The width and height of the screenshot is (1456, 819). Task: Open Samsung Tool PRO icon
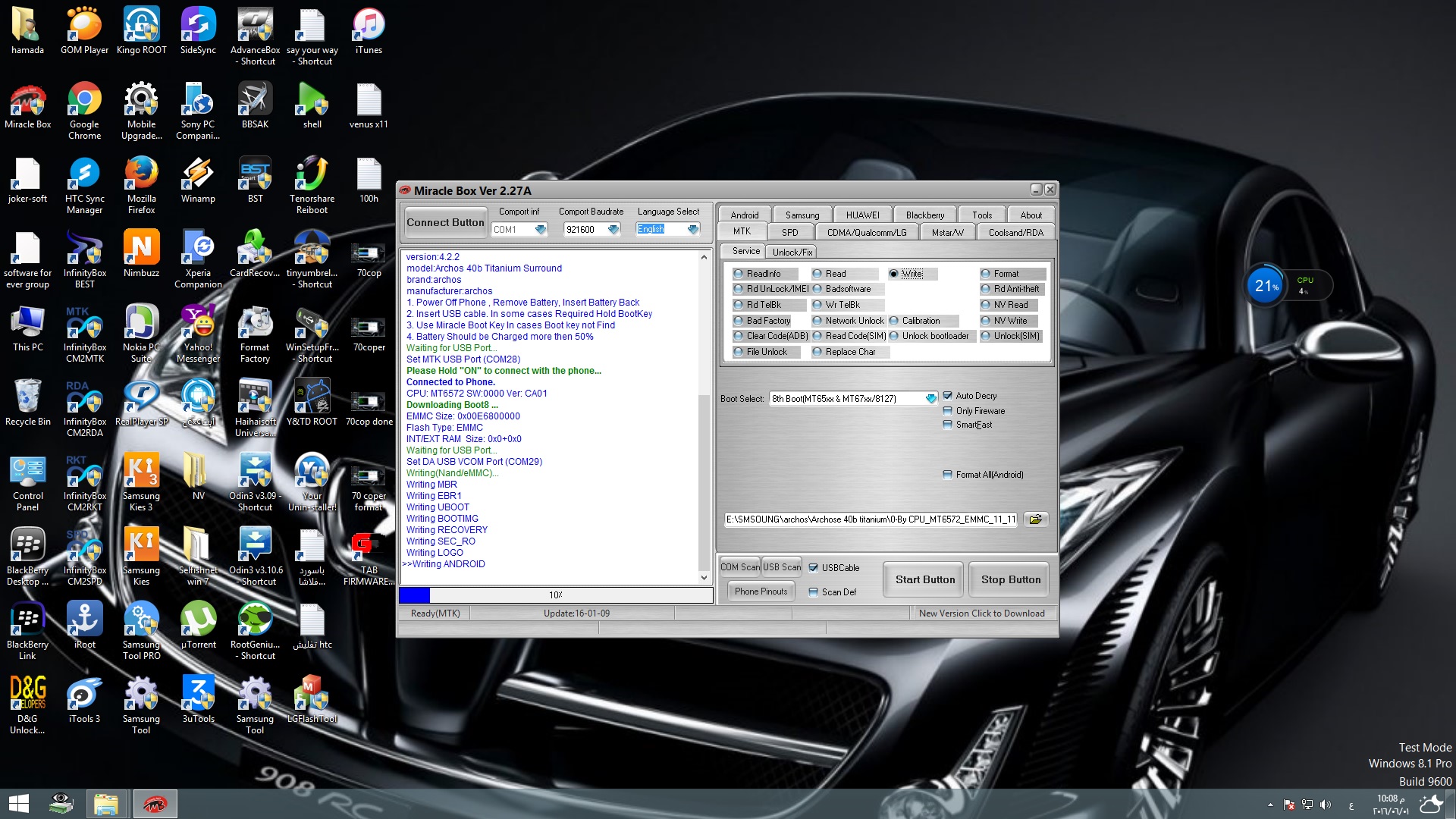point(141,632)
